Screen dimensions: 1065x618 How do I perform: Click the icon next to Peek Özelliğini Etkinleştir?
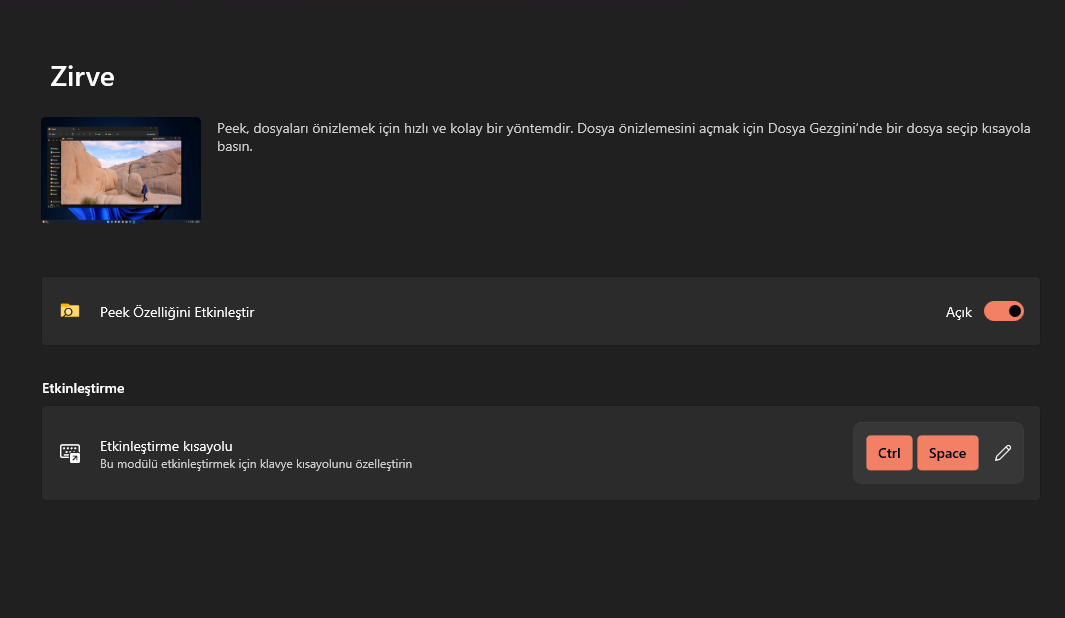coord(69,311)
